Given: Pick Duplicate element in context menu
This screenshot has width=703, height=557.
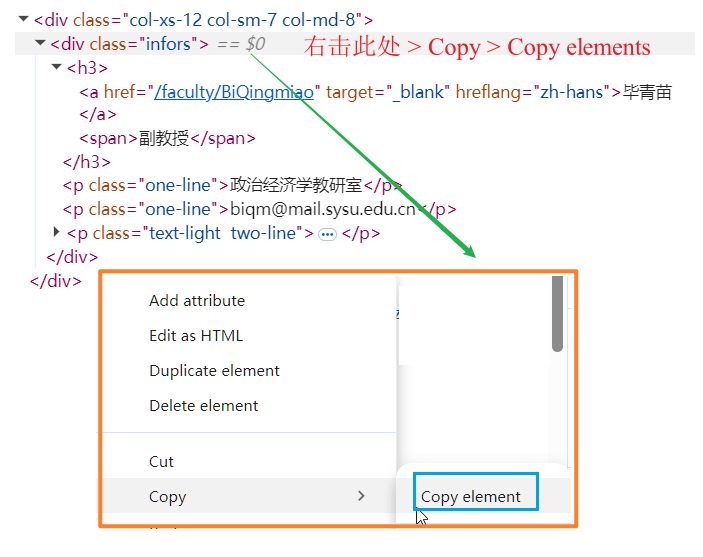Looking at the screenshot, I should point(214,370).
